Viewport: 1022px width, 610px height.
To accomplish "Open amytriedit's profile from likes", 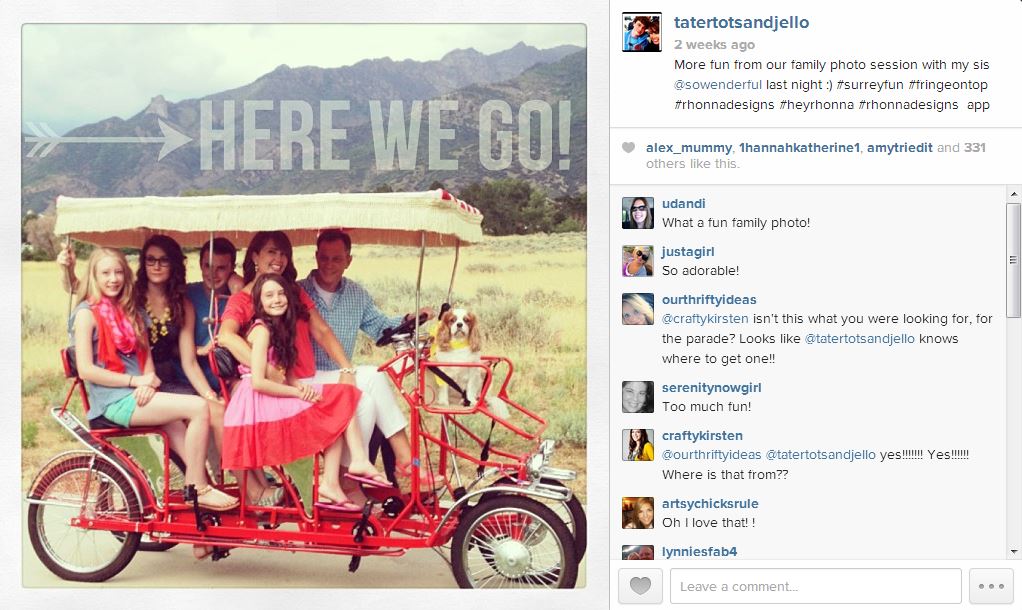I will click(899, 148).
